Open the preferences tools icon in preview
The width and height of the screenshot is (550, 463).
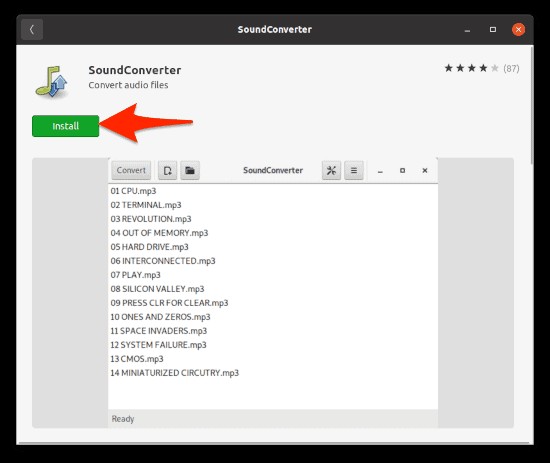pos(331,170)
